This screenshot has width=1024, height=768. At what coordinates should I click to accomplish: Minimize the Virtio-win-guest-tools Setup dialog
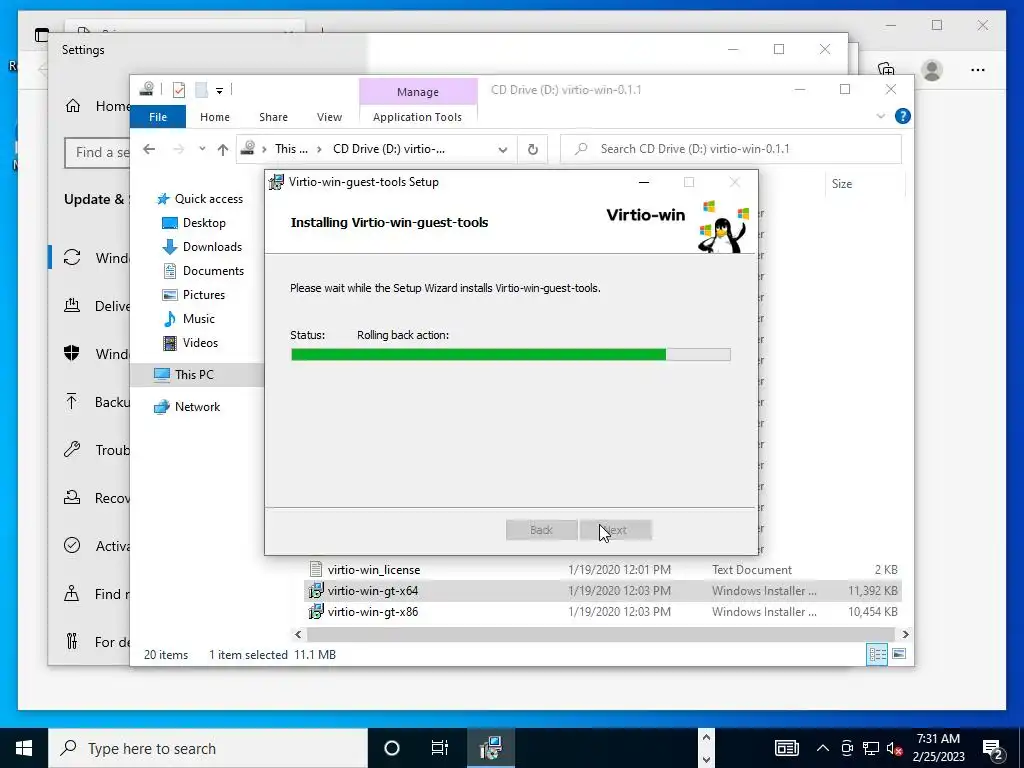pos(644,182)
